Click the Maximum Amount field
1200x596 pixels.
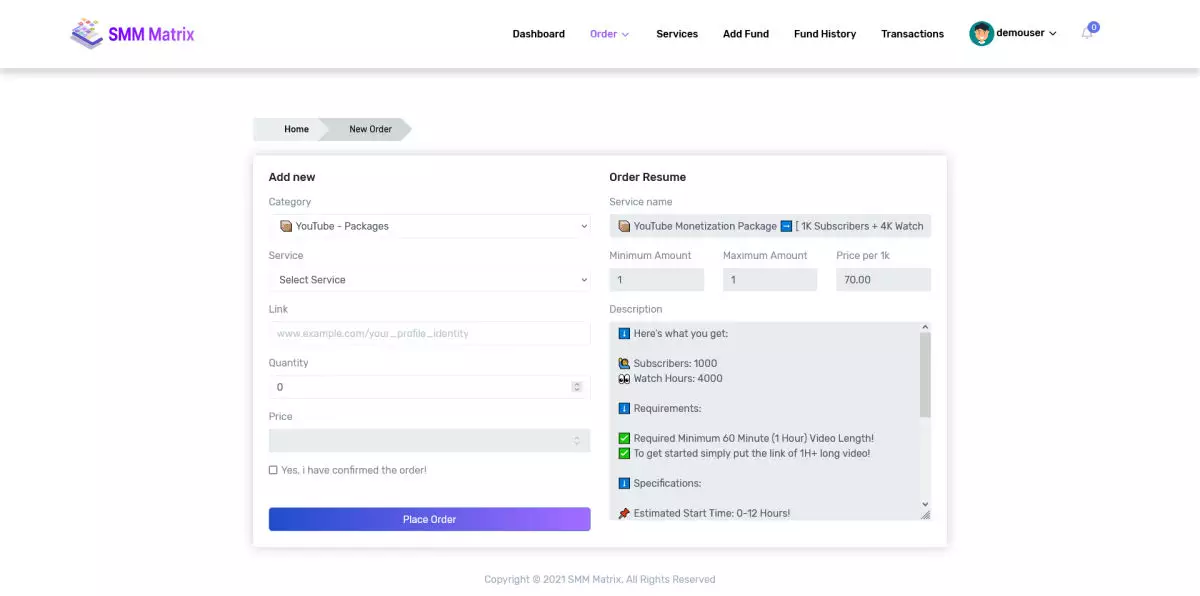[770, 280]
